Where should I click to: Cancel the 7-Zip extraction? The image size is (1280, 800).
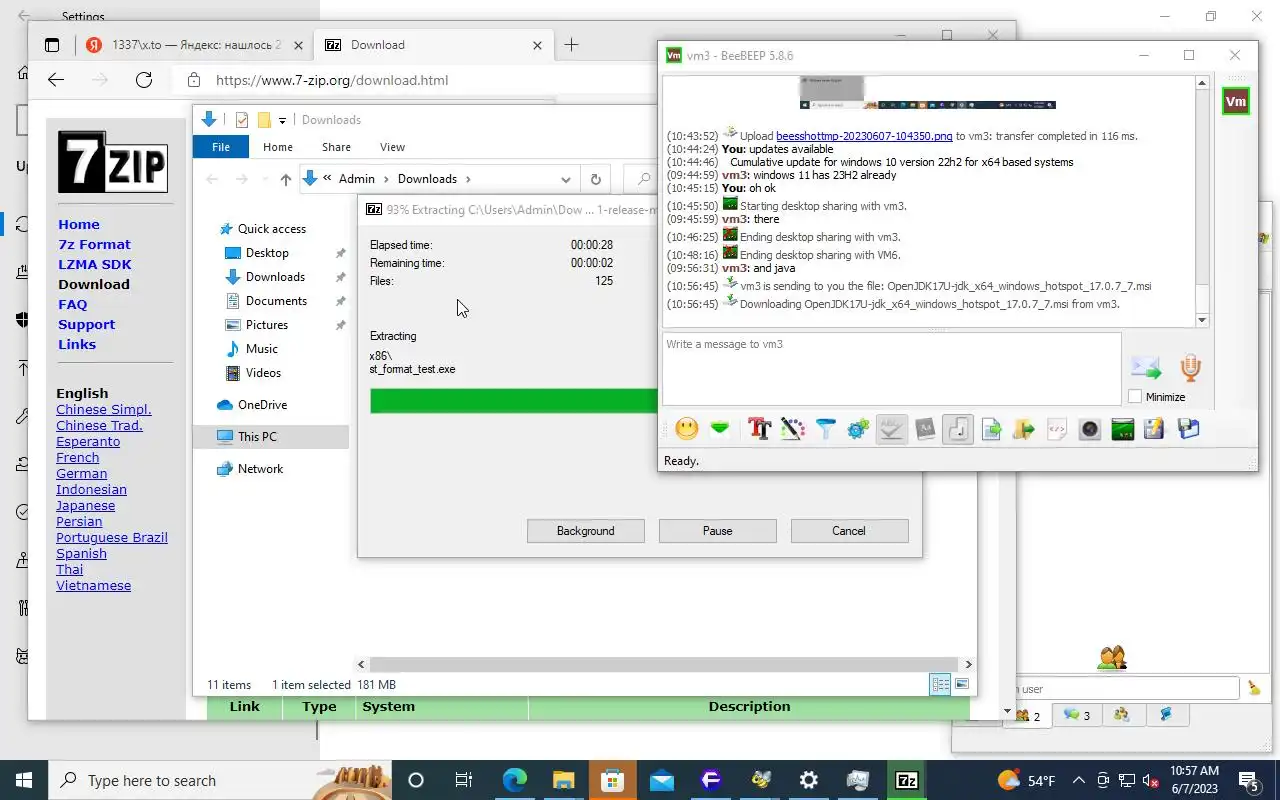[849, 531]
